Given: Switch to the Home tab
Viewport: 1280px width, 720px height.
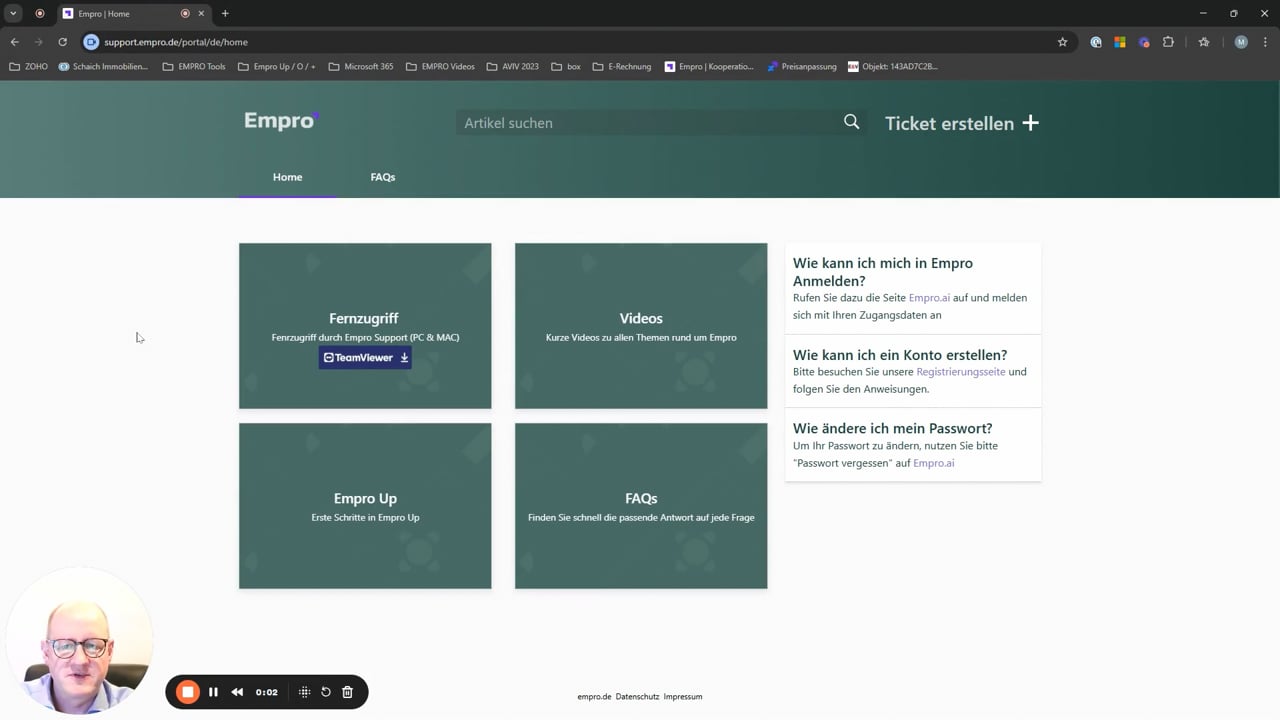Looking at the screenshot, I should click(x=287, y=177).
